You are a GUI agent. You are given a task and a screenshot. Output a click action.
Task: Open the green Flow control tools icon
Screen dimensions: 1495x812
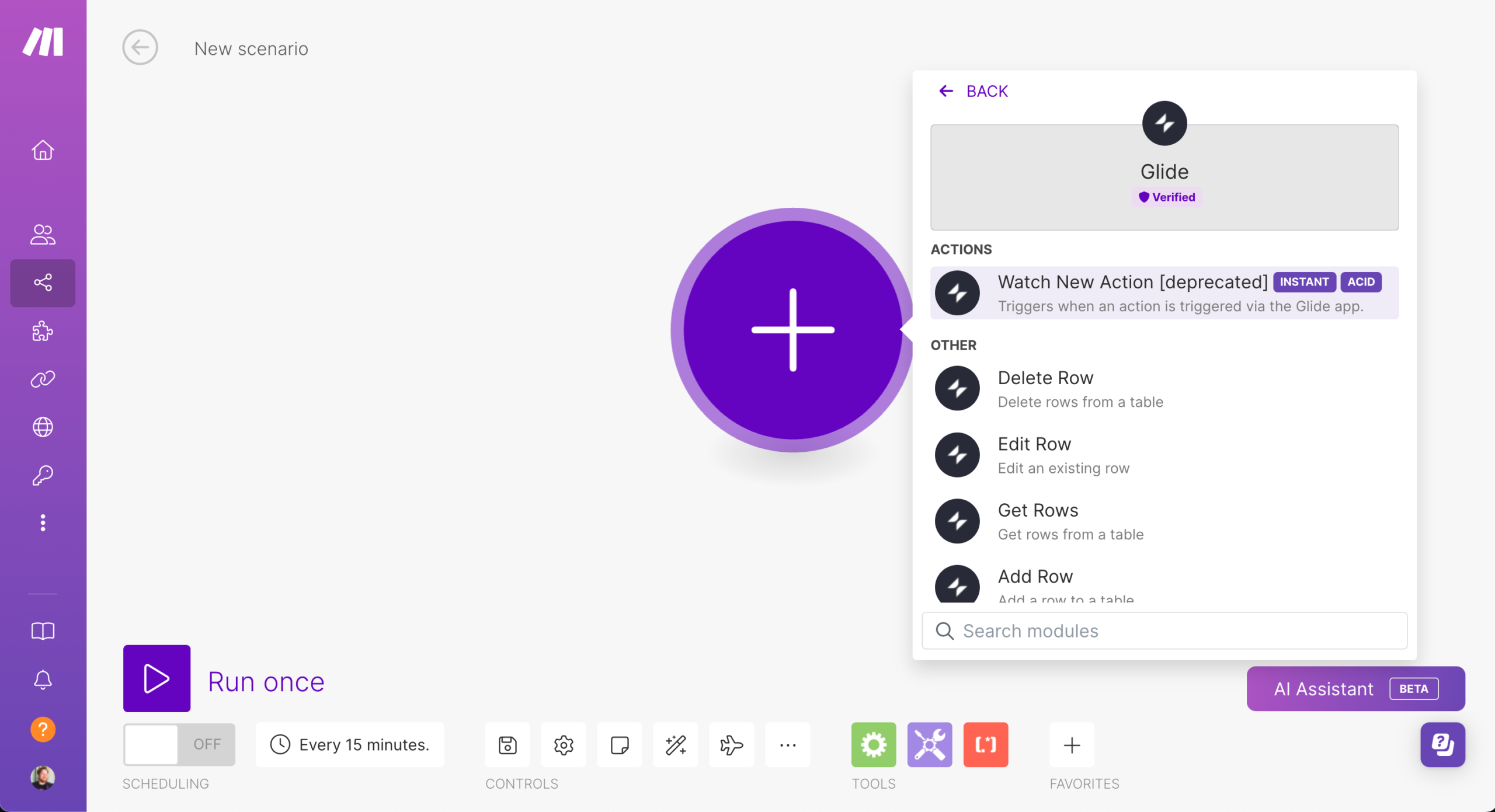(x=874, y=745)
